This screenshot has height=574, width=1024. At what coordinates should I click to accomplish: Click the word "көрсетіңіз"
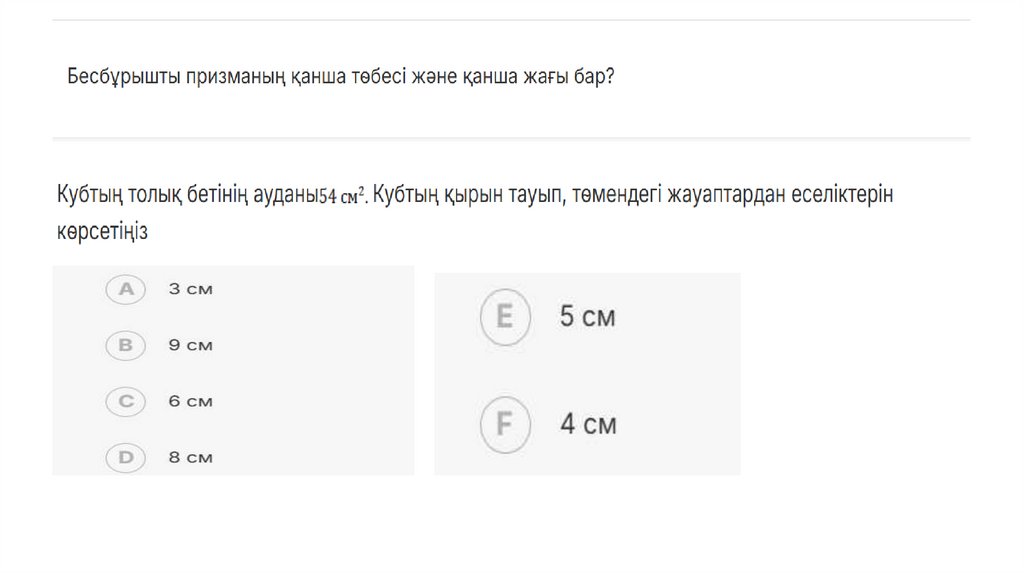(102, 231)
